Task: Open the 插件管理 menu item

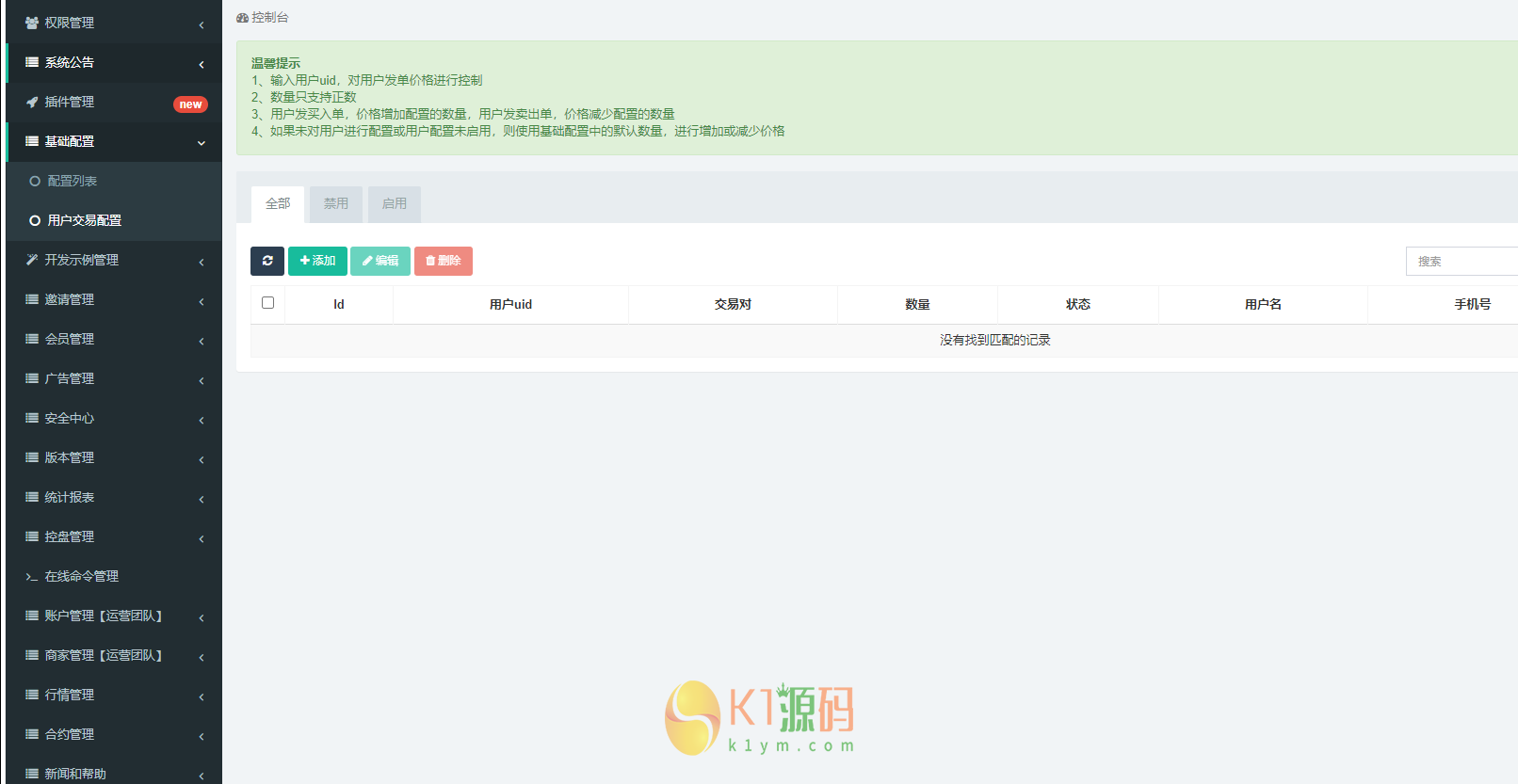Action: 114,102
